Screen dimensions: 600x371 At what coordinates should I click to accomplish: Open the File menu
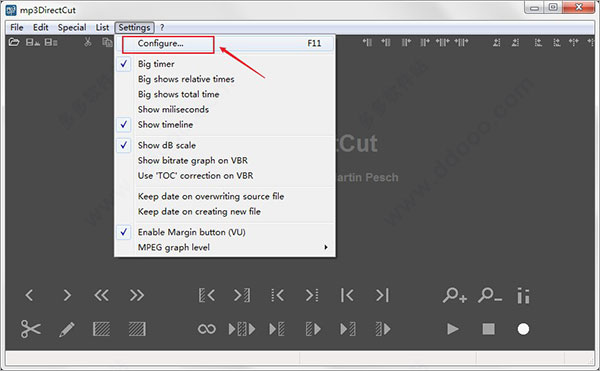coord(17,28)
